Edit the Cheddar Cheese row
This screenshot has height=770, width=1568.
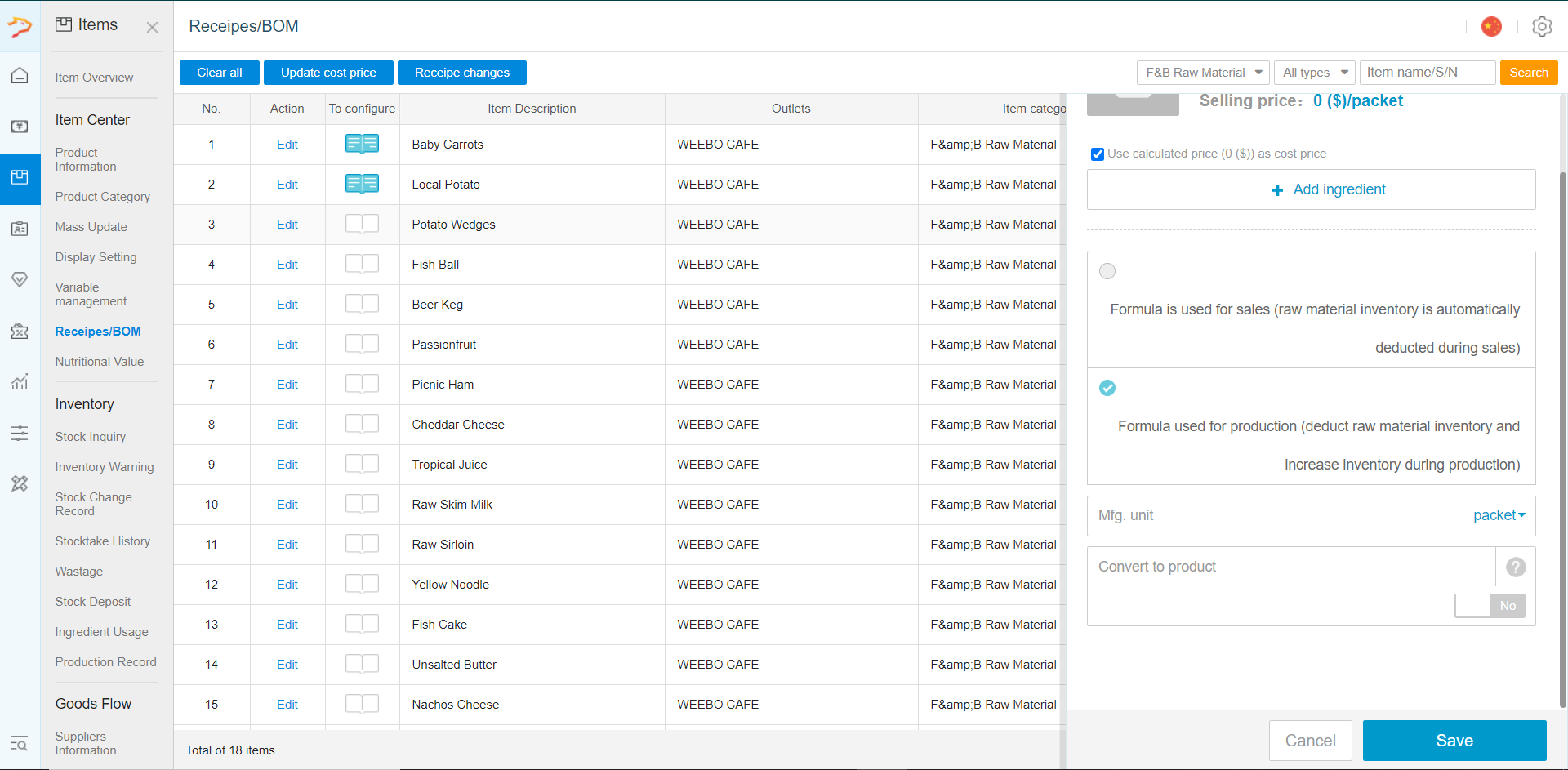coord(287,425)
